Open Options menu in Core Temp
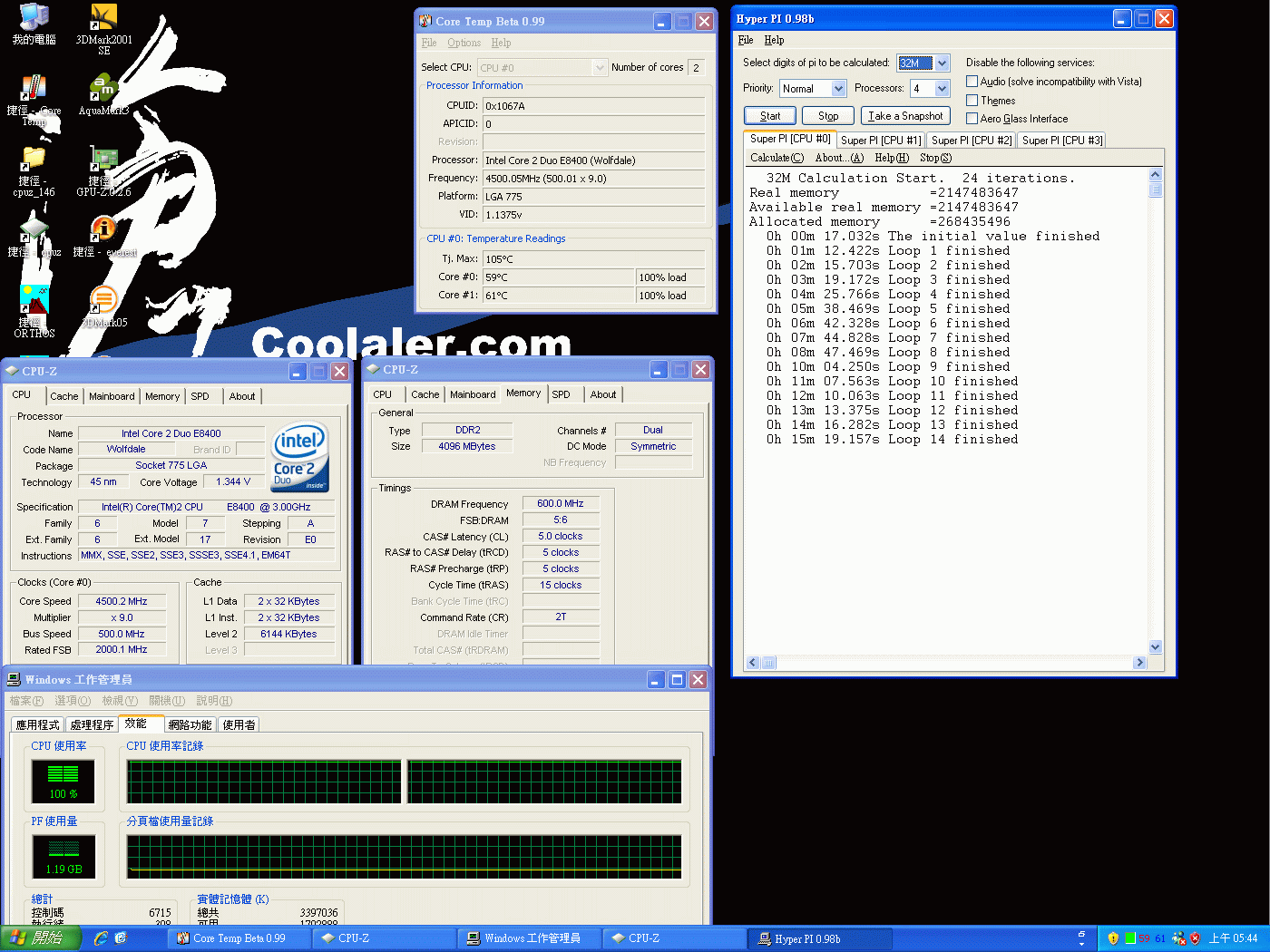Image resolution: width=1270 pixels, height=952 pixels. pyautogui.click(x=464, y=43)
